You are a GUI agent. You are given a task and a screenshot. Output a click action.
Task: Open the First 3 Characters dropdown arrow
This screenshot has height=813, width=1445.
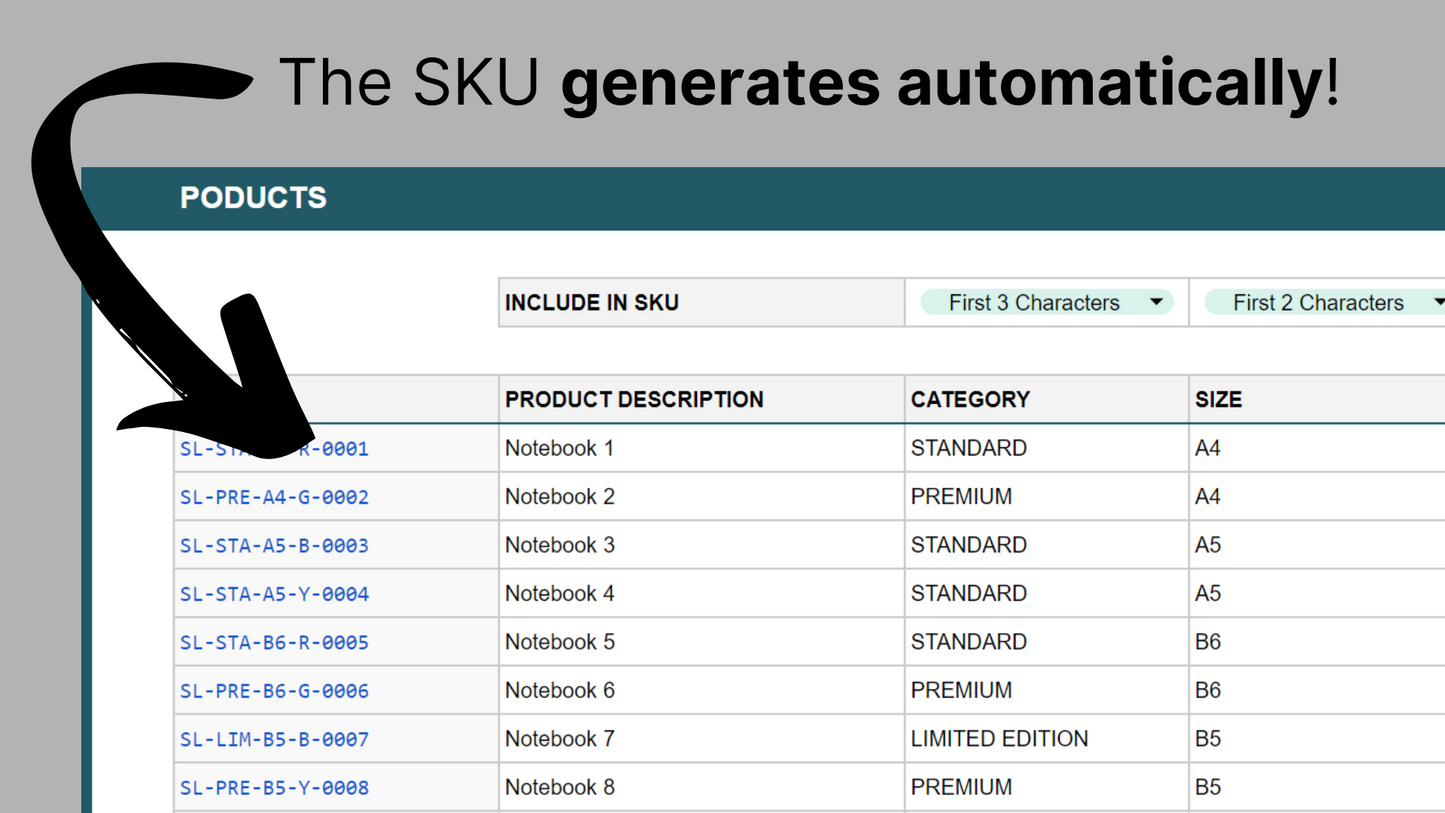(1156, 302)
